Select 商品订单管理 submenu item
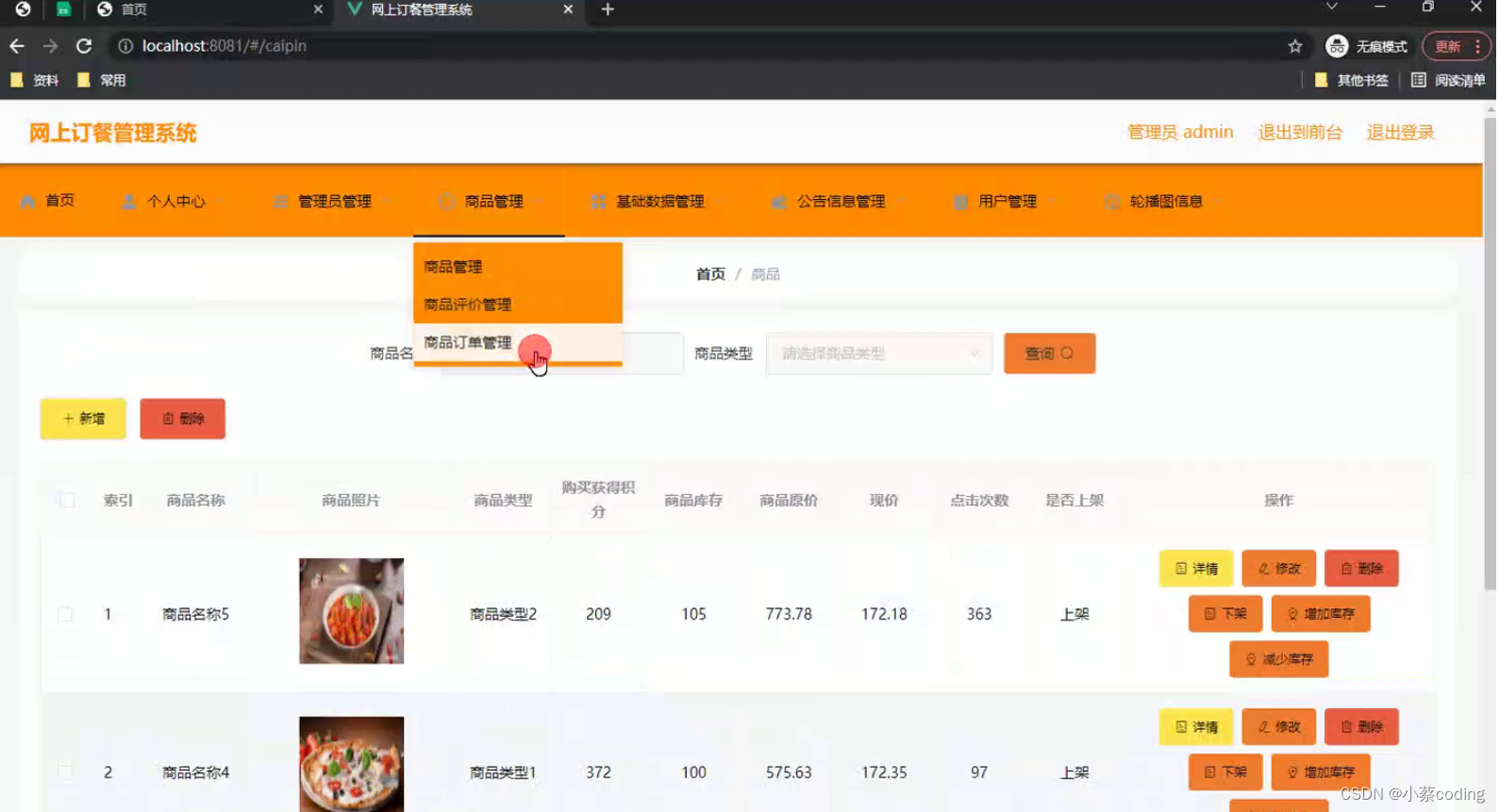 tap(517, 342)
